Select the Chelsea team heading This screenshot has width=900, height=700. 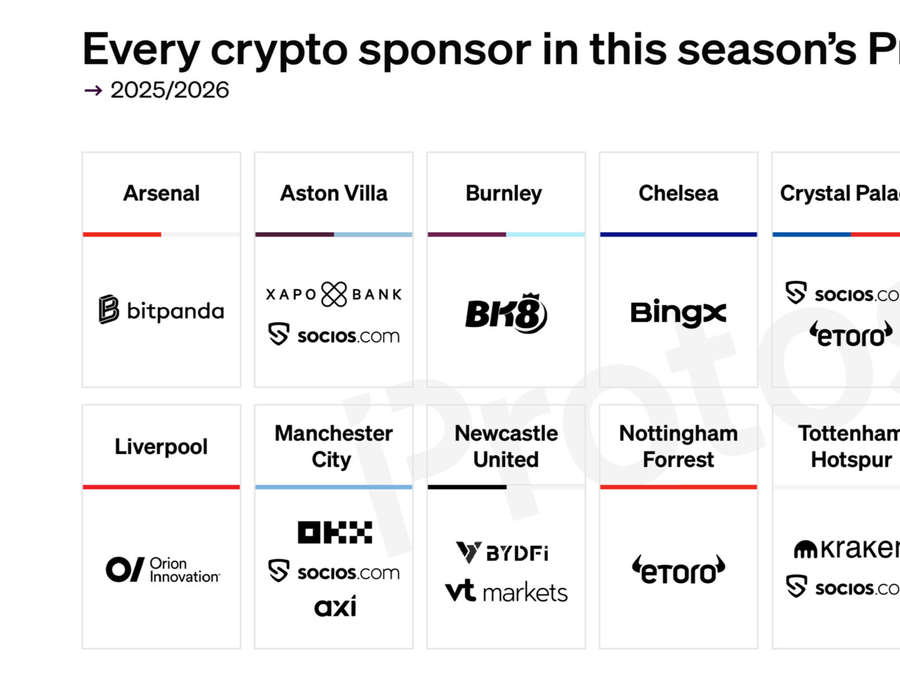(x=678, y=193)
